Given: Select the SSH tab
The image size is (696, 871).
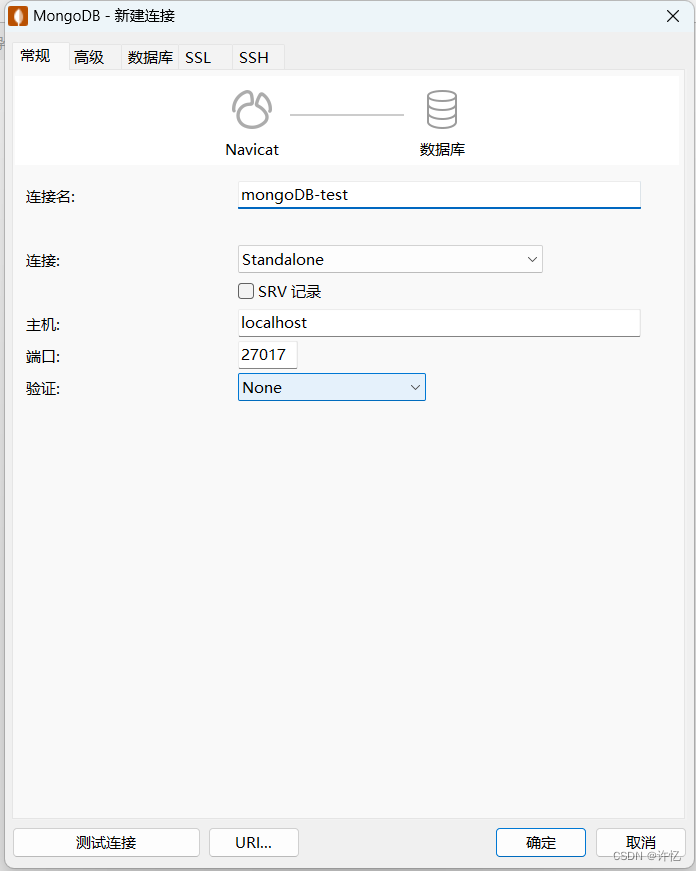Looking at the screenshot, I should click(258, 57).
